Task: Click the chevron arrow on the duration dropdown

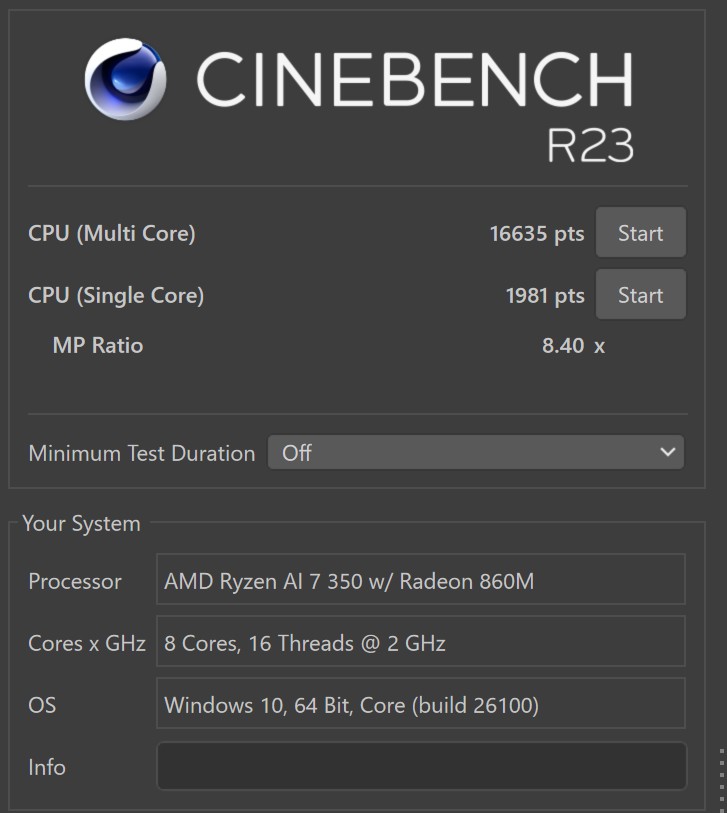Action: click(668, 453)
